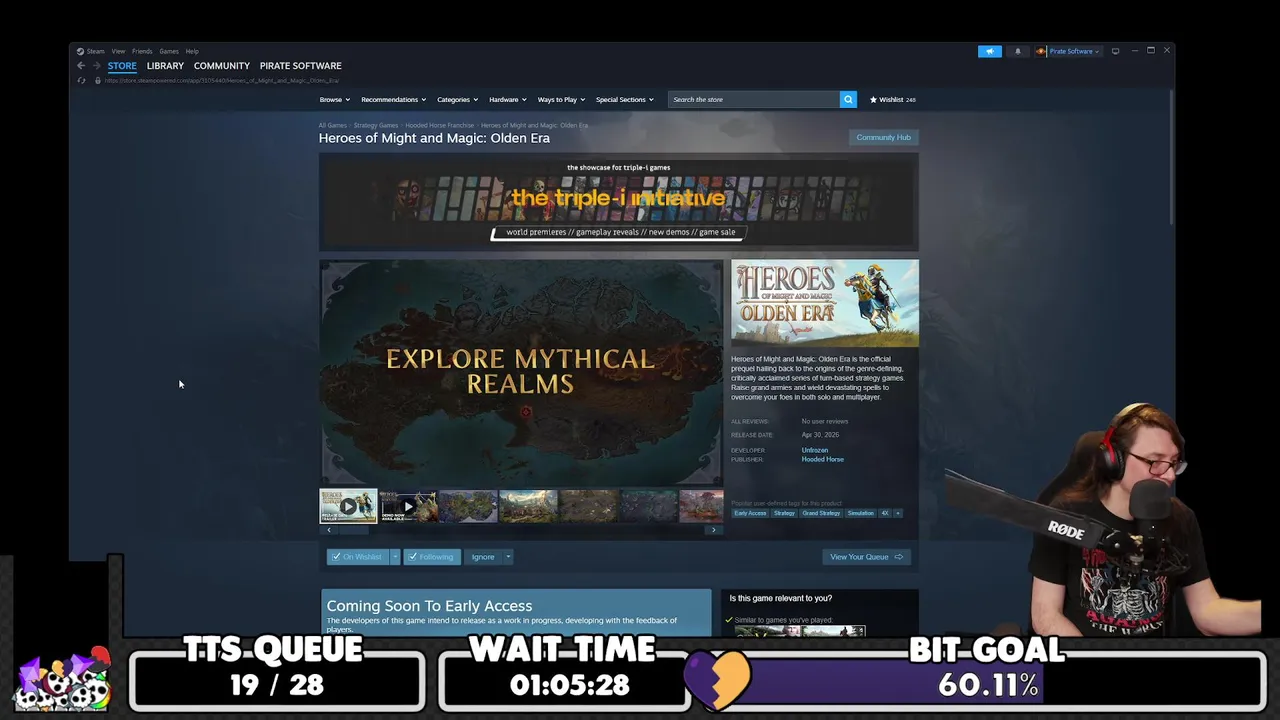Play the second trailer thumbnail

point(408,506)
